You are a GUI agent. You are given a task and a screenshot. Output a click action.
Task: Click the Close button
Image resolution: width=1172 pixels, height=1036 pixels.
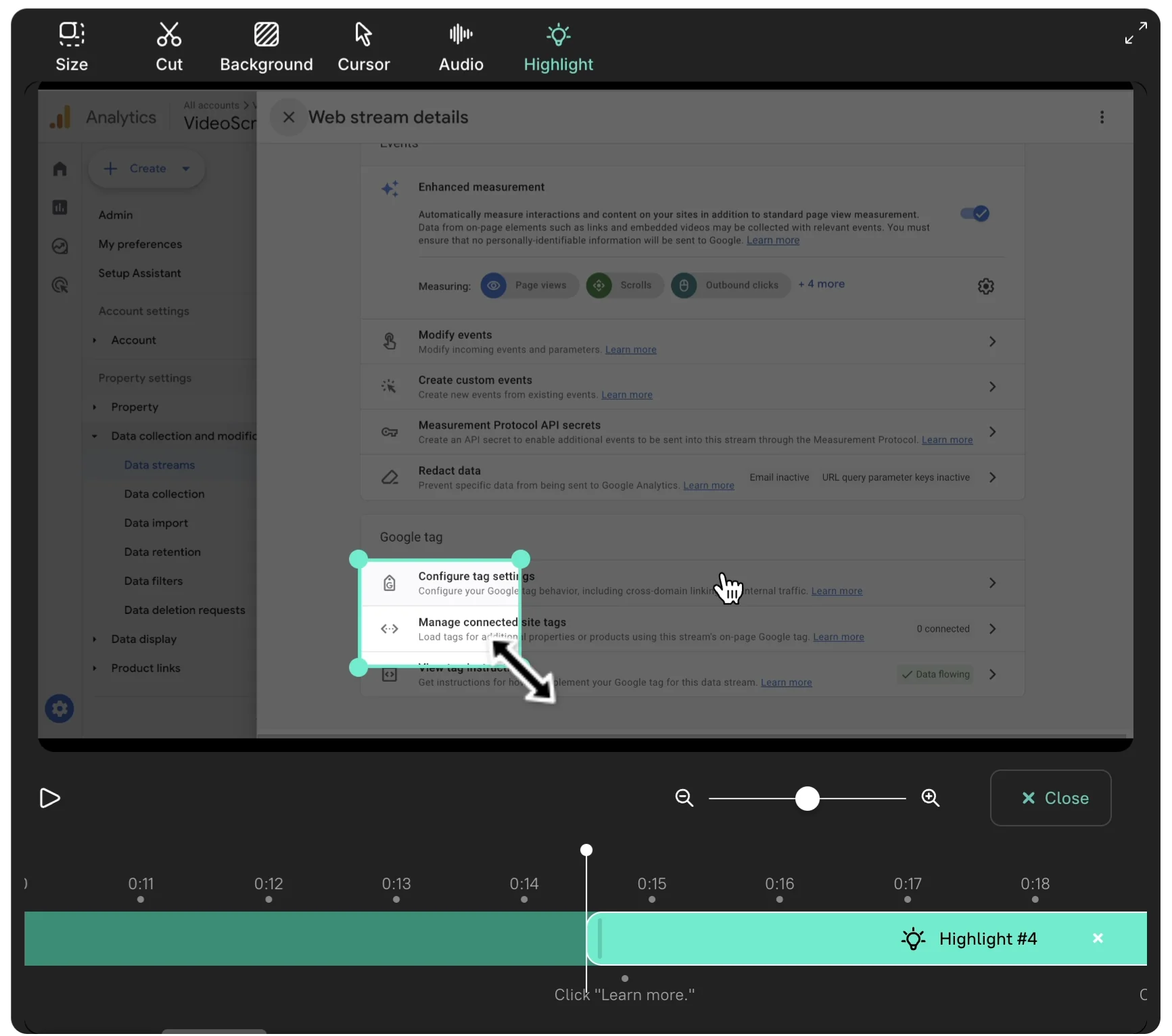coord(1050,798)
